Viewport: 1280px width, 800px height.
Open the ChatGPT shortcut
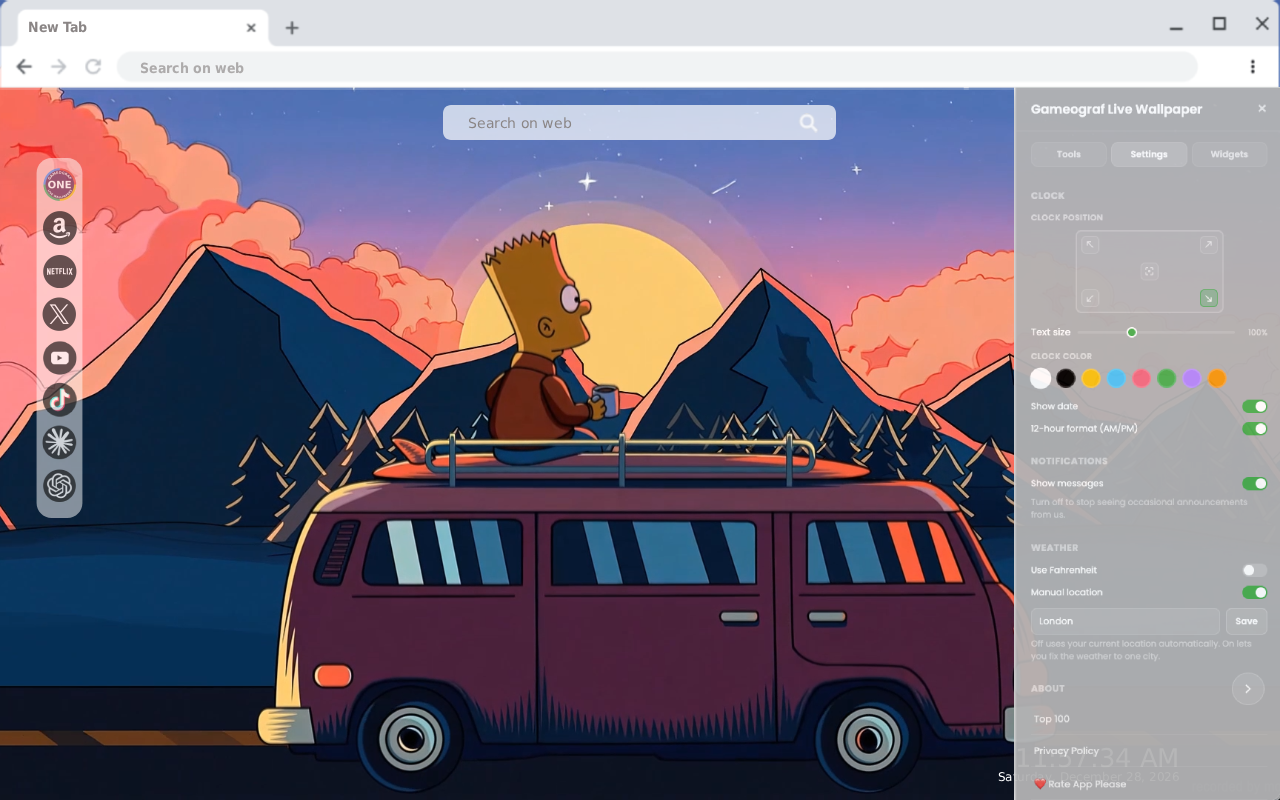pyautogui.click(x=60, y=486)
